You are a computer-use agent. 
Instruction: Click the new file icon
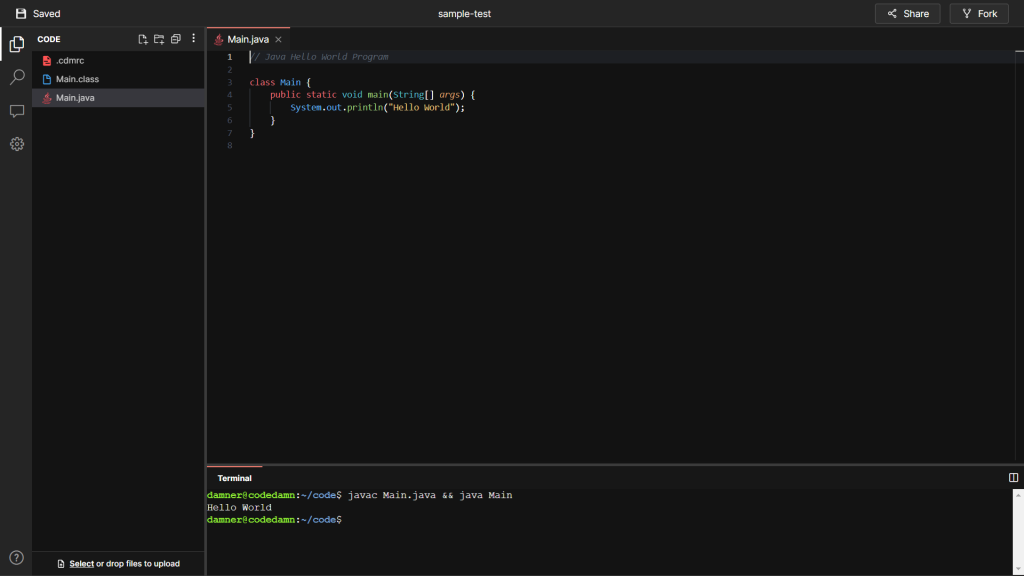(x=143, y=39)
